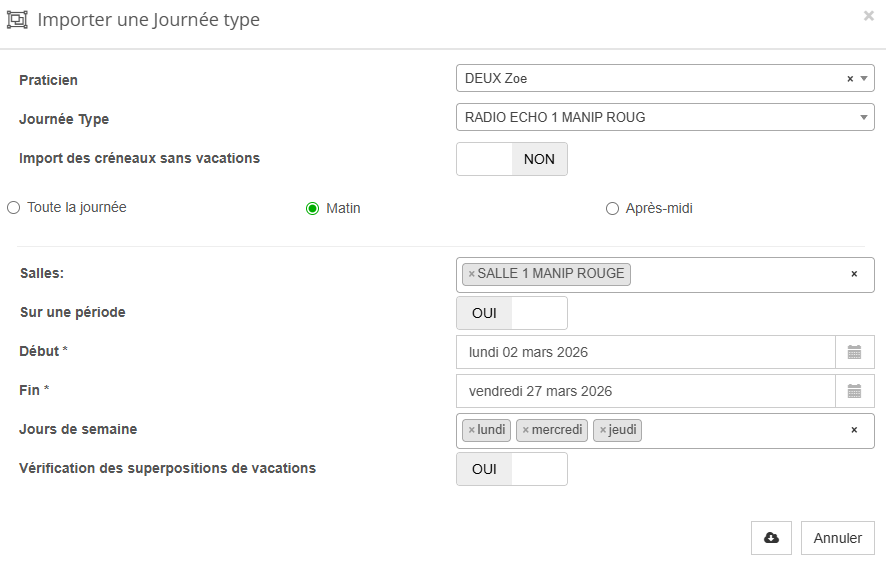The image size is (886, 566).
Task: Select the Matin radio option
Action: (x=312, y=209)
